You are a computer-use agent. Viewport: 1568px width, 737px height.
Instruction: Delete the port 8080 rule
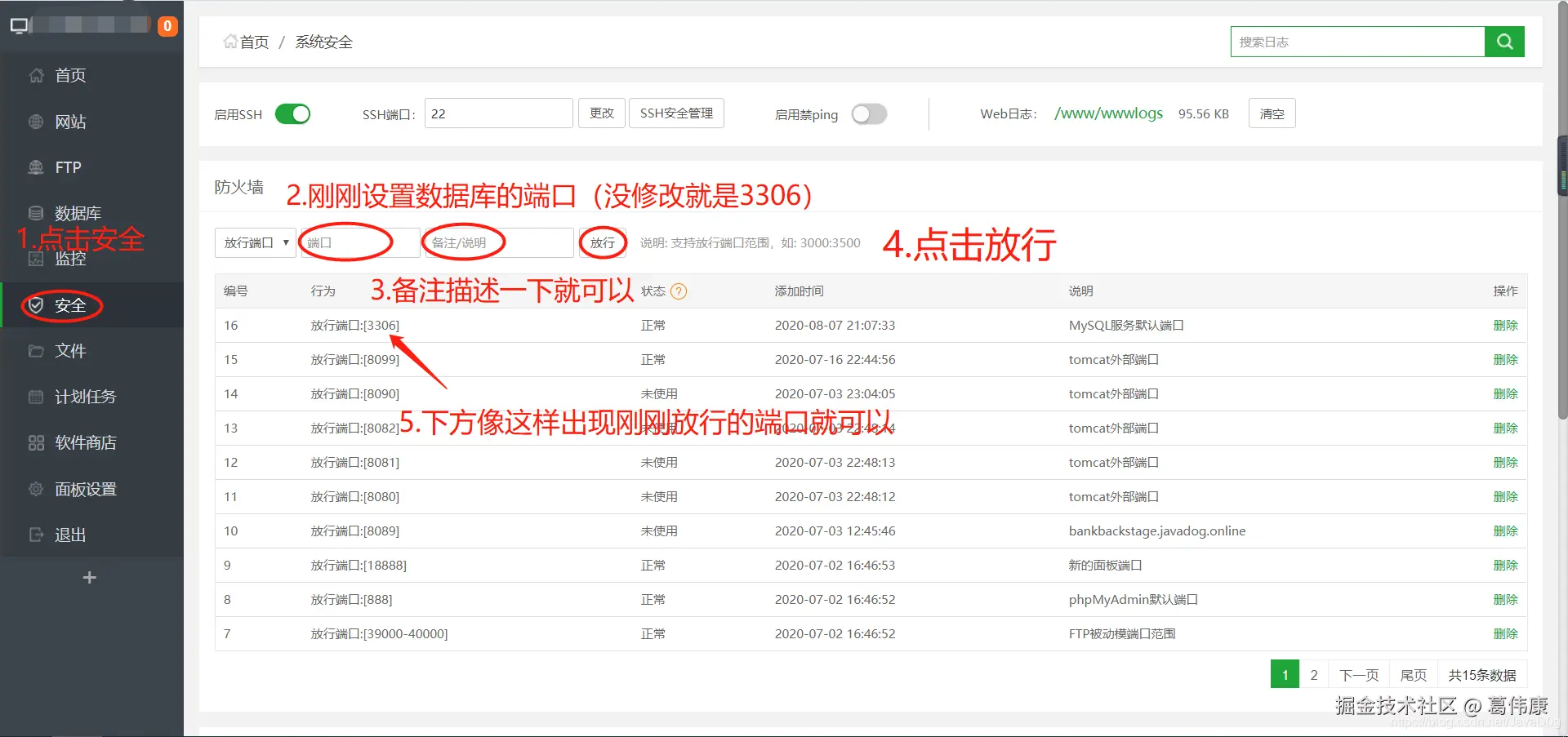pos(1505,496)
